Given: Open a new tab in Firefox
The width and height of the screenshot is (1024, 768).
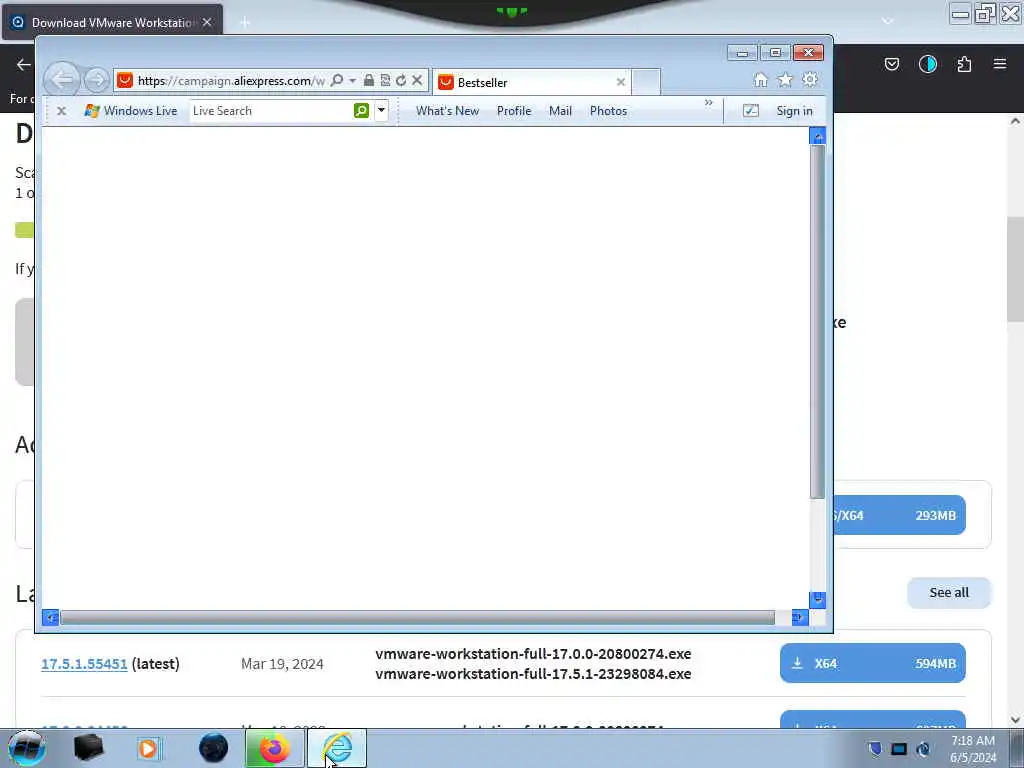Looking at the screenshot, I should 245,23.
